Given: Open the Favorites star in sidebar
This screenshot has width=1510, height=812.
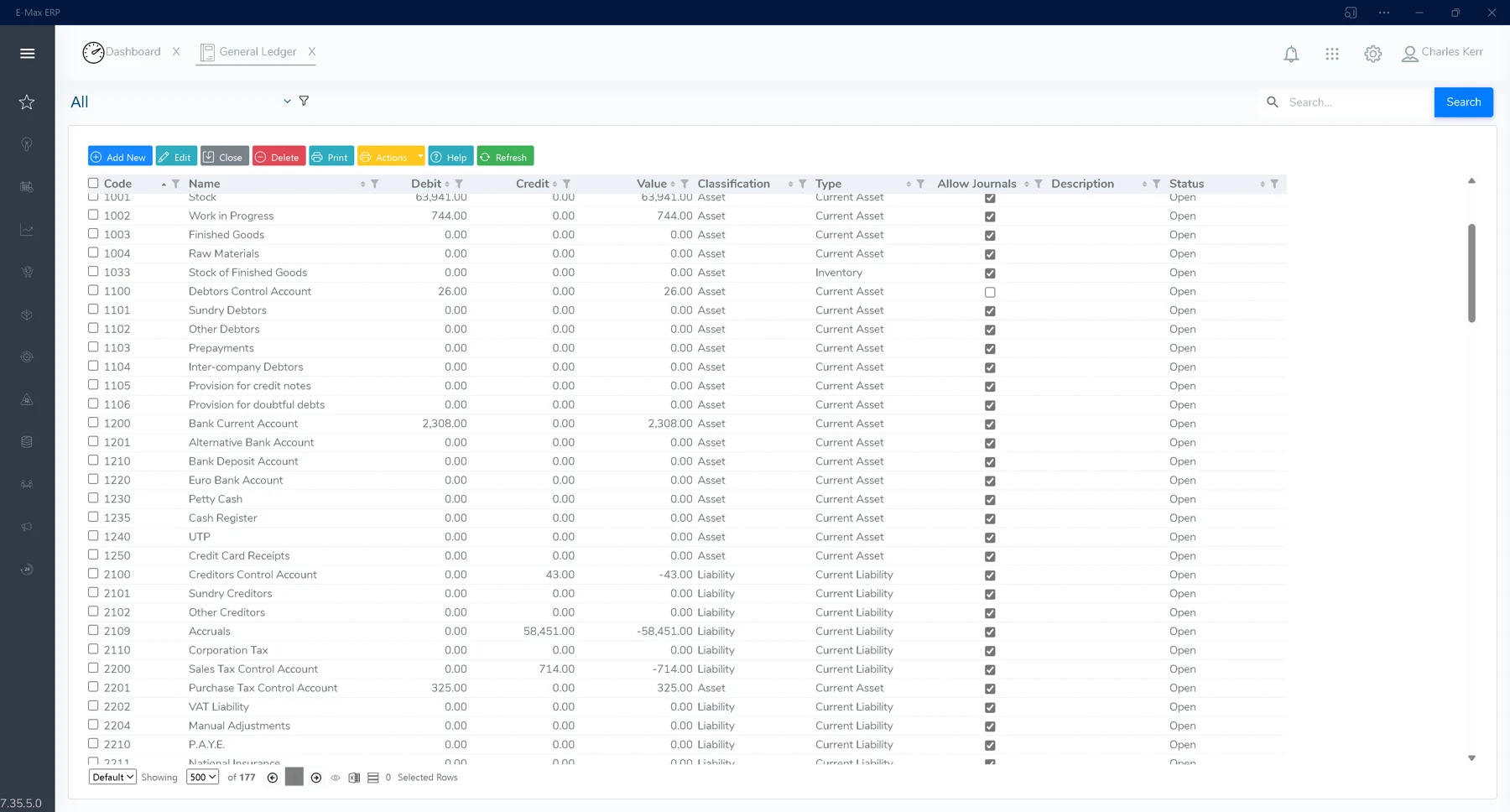Looking at the screenshot, I should 27,102.
